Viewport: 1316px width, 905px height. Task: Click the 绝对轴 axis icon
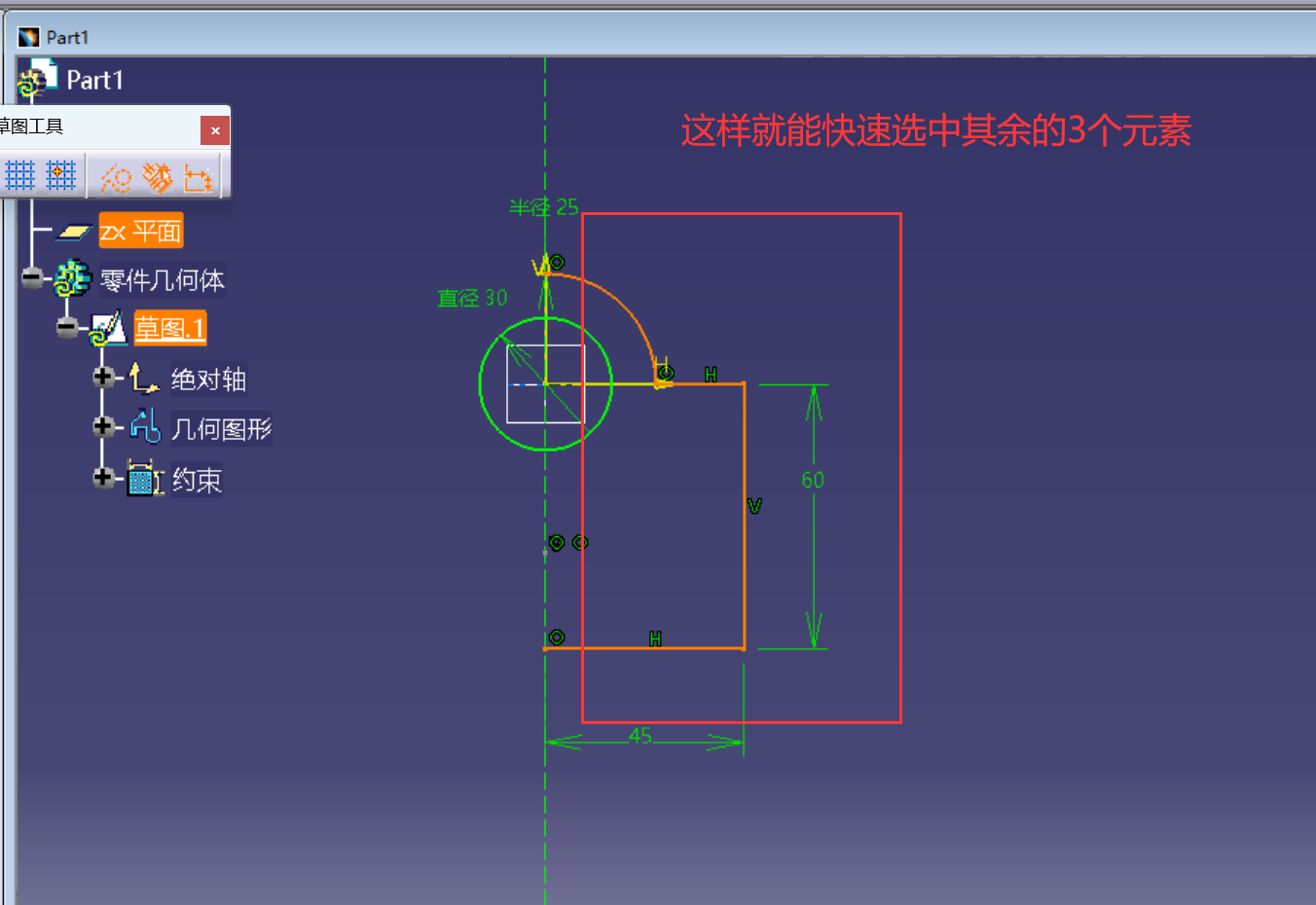point(144,378)
